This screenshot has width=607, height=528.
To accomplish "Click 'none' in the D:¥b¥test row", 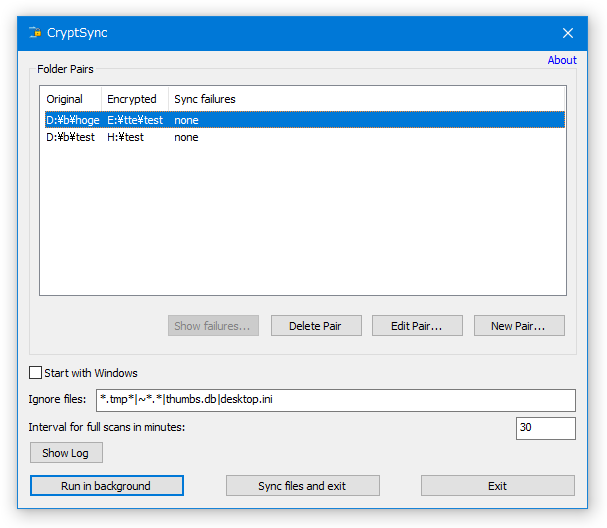I will 186,137.
